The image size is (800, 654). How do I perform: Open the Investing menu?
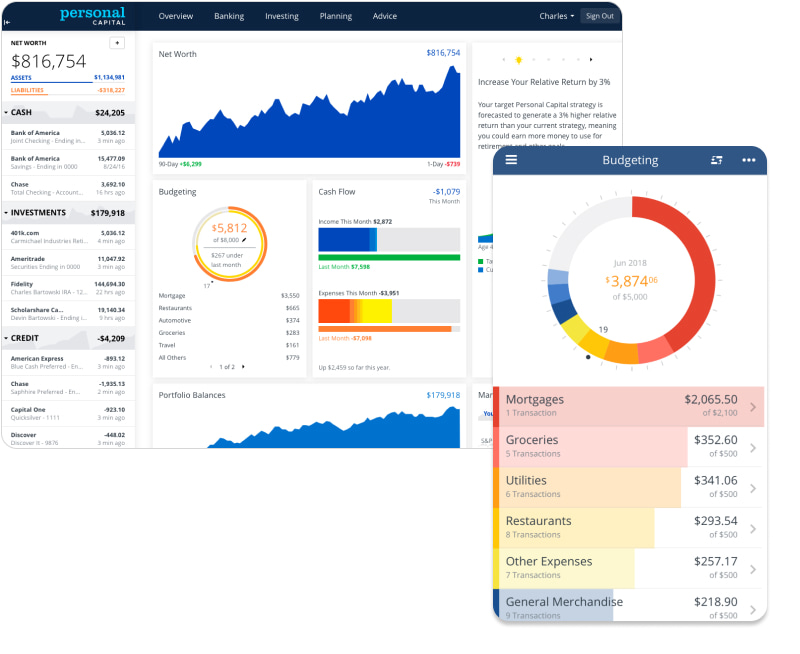click(282, 16)
